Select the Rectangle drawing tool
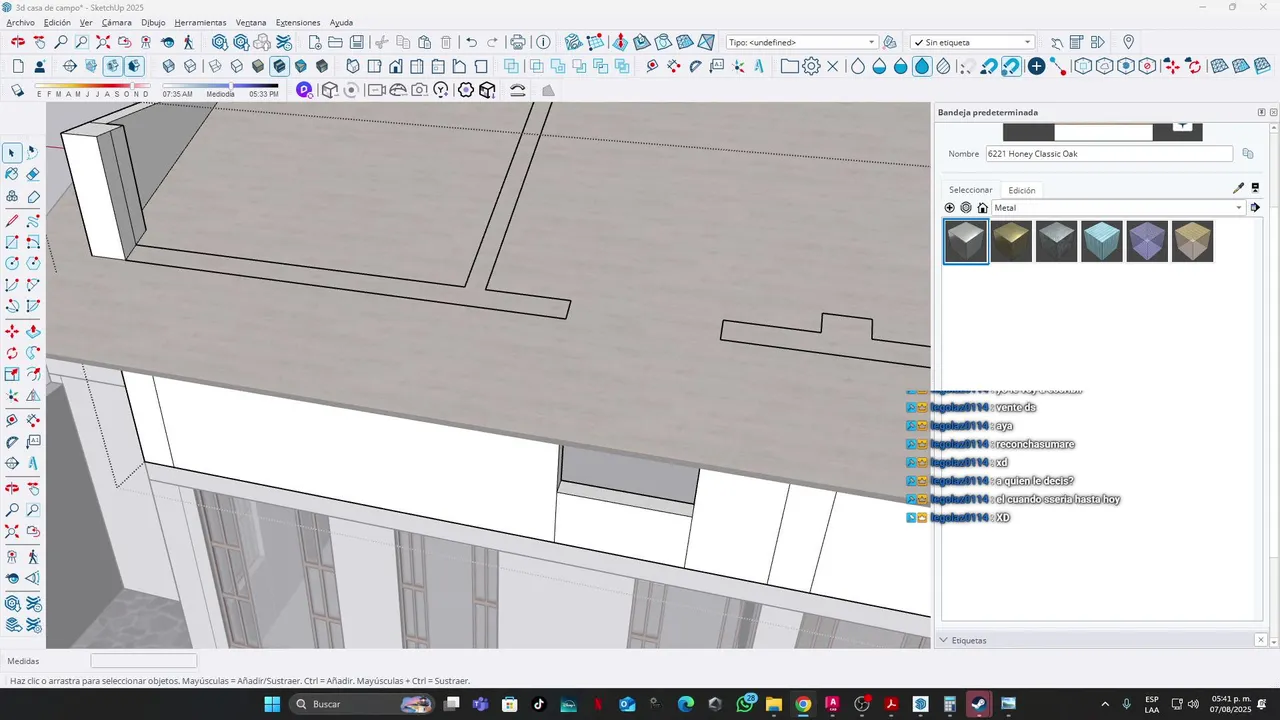 tap(12, 242)
